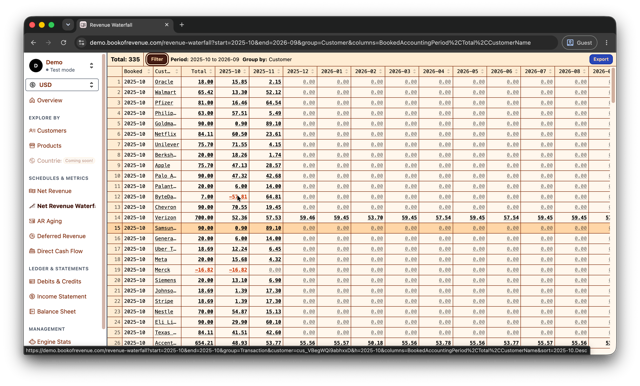Open a new browser tab
This screenshot has height=386, width=640.
pos(182,25)
